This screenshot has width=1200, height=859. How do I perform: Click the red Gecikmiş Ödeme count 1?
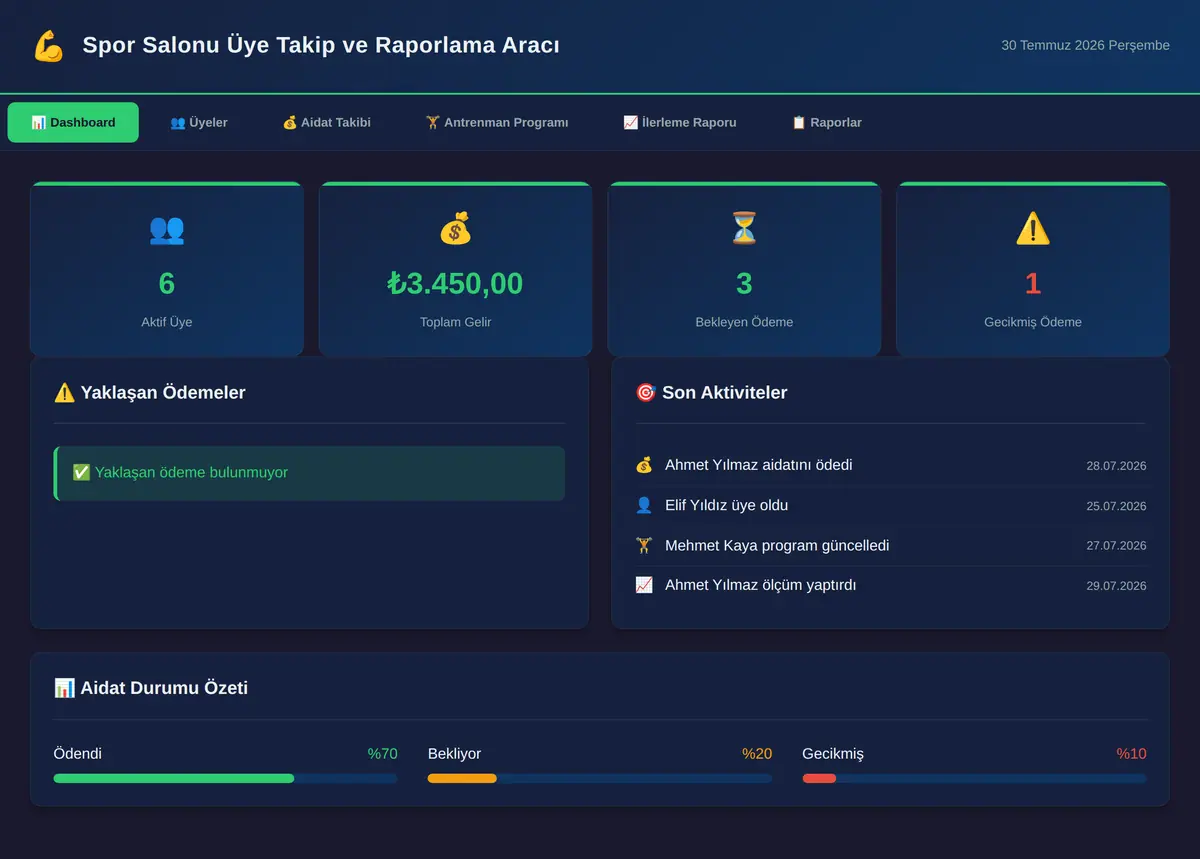1033,284
